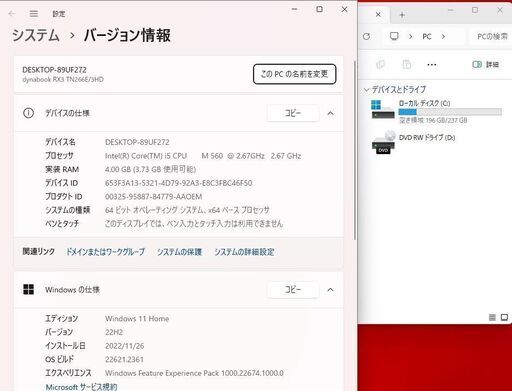Viewport: 512px width, 391px height.
Task: Expand the chevron after PC in address bar
Action: 443,36
